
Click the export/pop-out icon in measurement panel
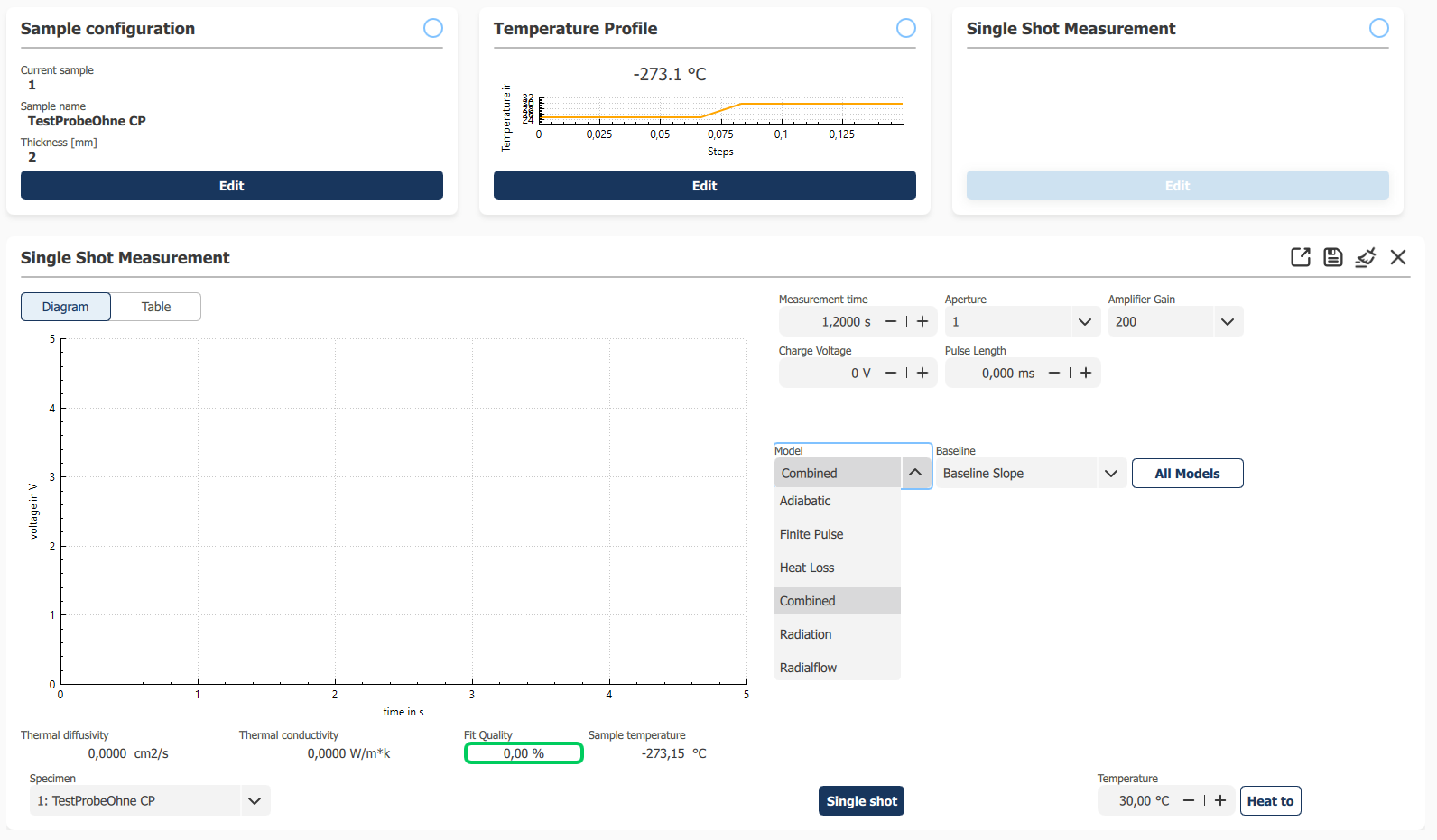click(1300, 257)
